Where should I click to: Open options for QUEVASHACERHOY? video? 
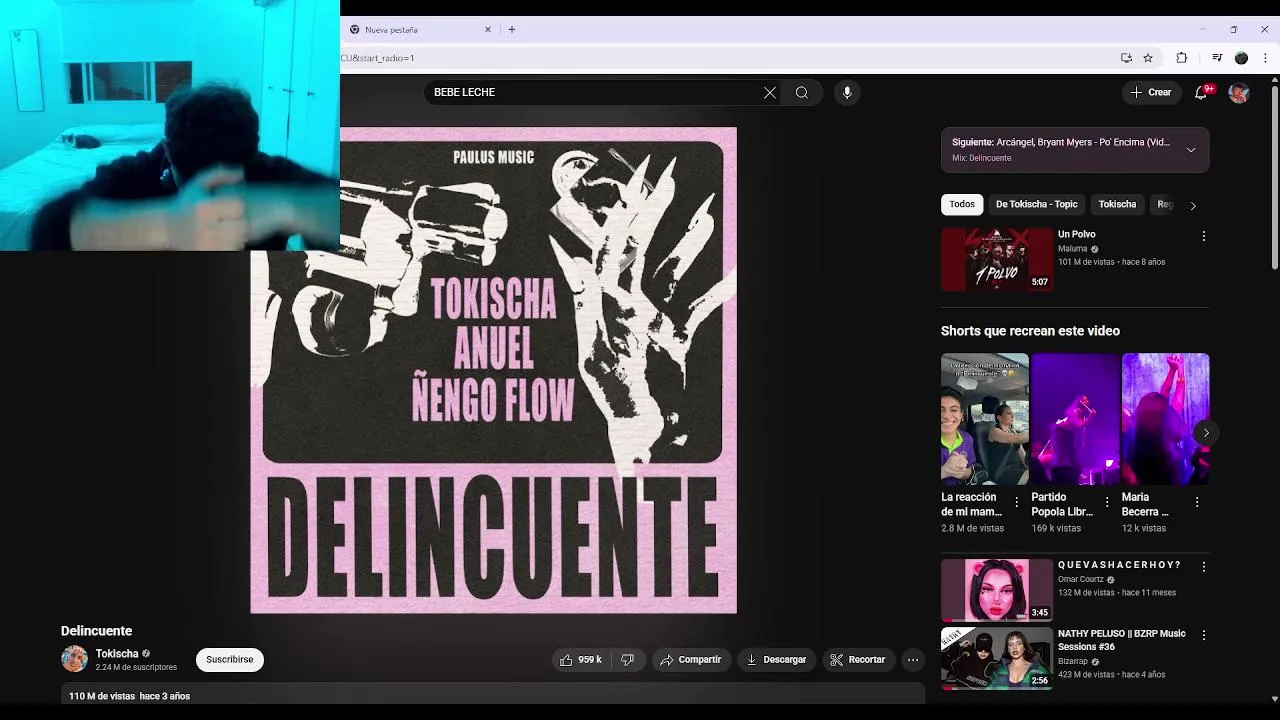coord(1203,566)
